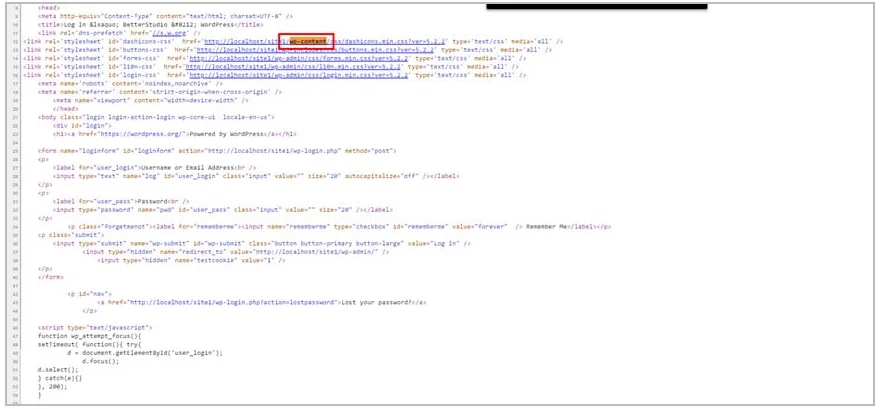880x409 pixels.
Task: Click the script type="text/javascript" tag
Action: (94, 328)
